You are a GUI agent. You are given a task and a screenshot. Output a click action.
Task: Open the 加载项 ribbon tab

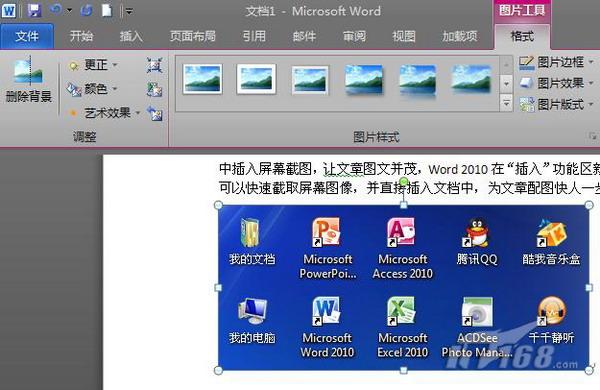coord(460,36)
